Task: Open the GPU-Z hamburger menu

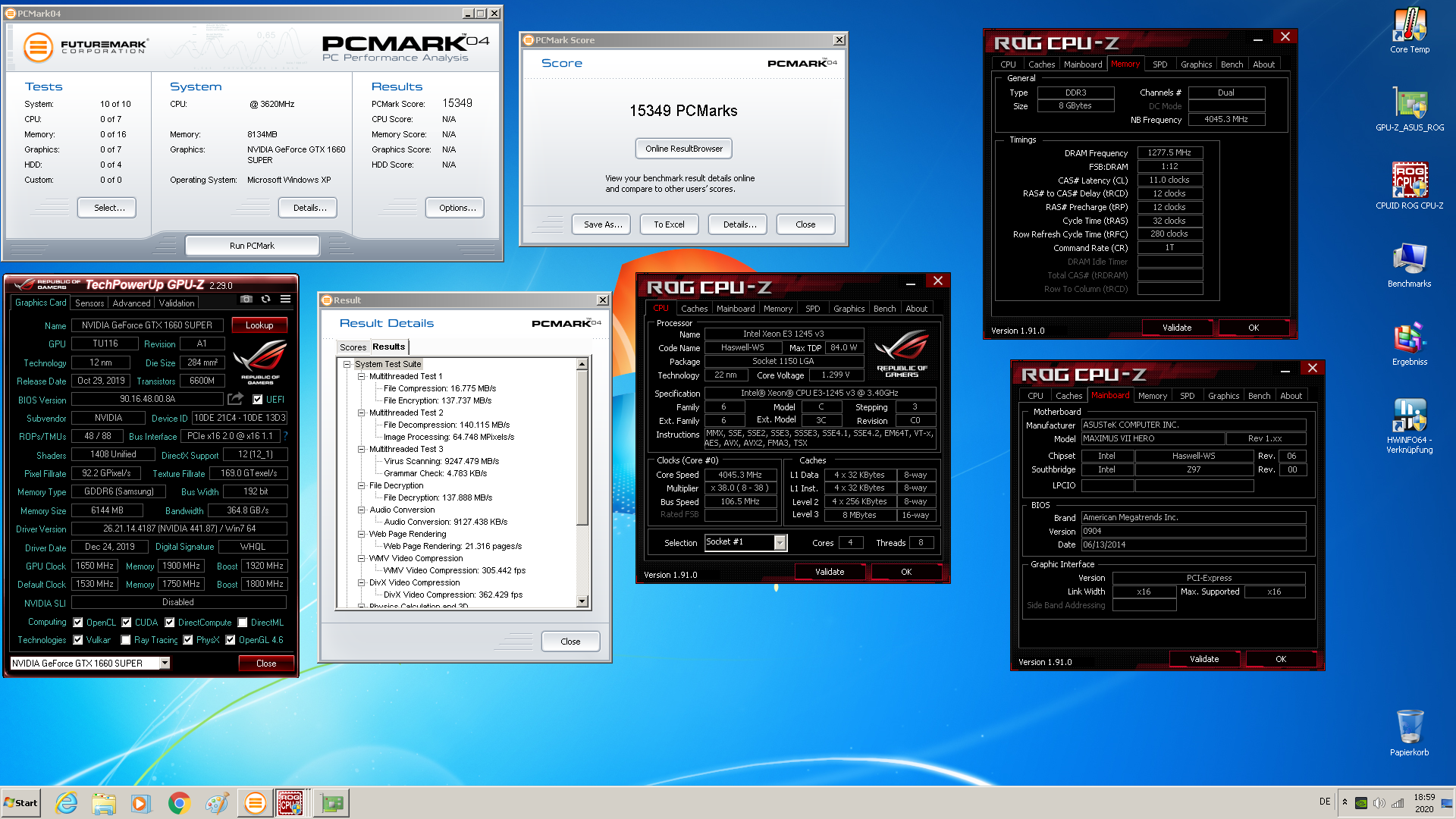Action: [285, 299]
